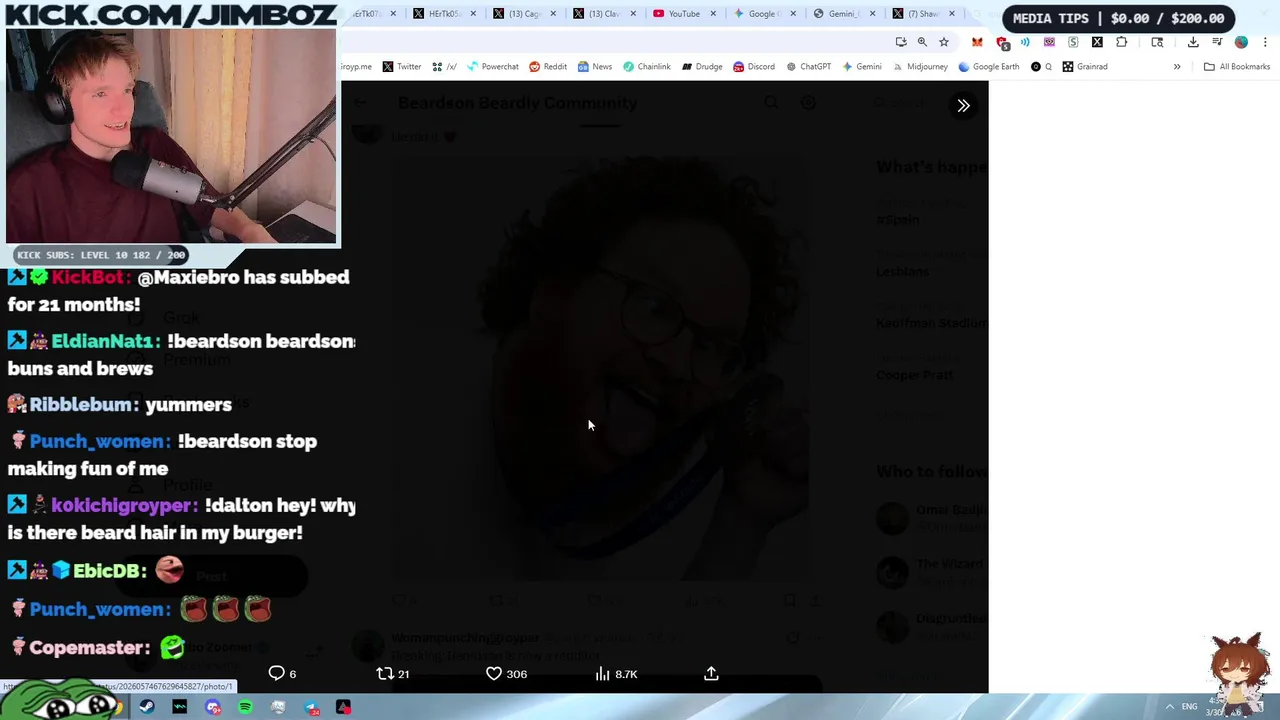Like the post with 306 likes

click(506, 674)
